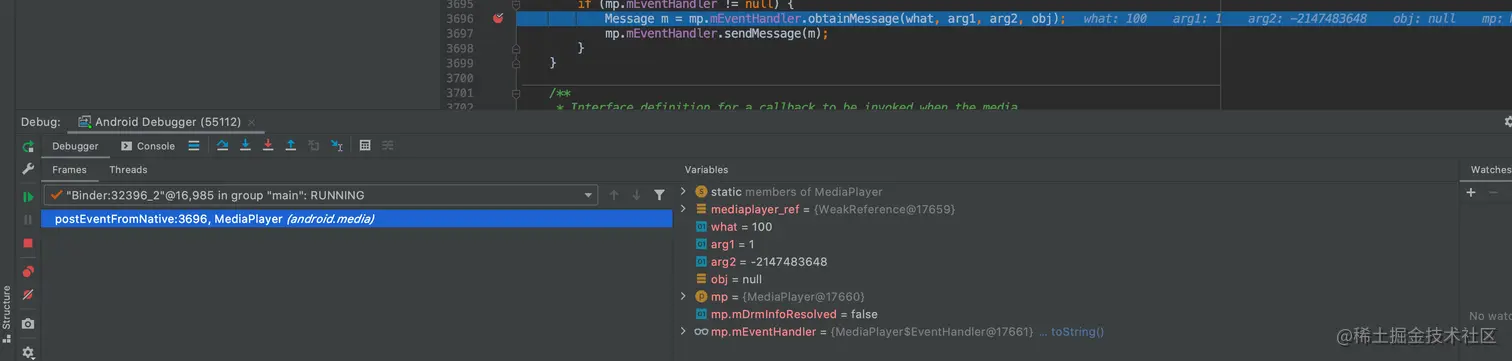Toggle breakpoint at line 3696
This screenshot has width=1512, height=361.
(498, 19)
